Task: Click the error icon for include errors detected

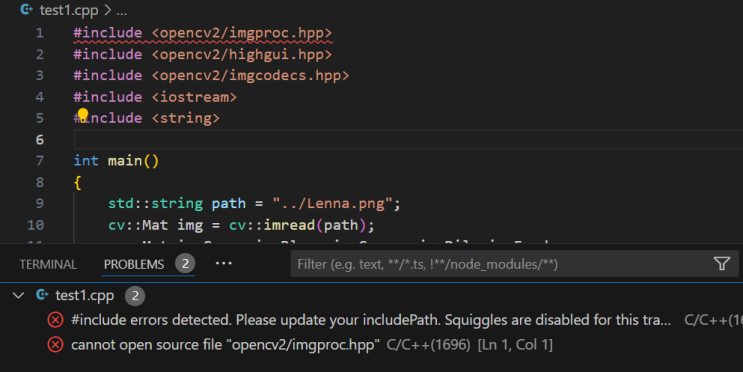Action: 55,320
